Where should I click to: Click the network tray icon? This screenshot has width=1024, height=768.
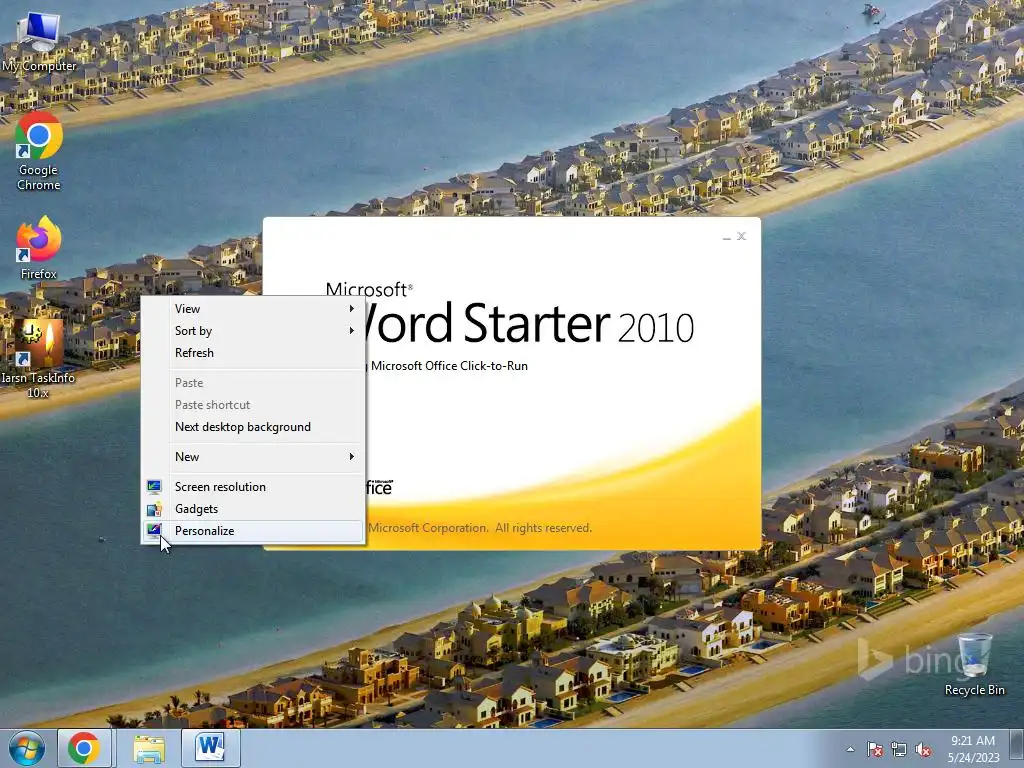(x=899, y=749)
